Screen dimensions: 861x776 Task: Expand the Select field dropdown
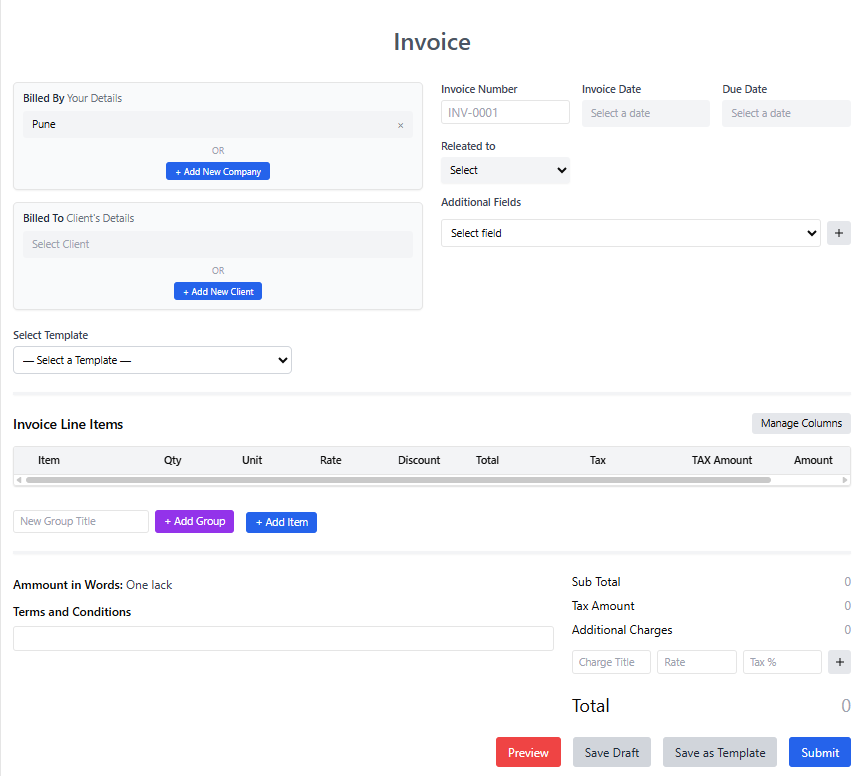pos(630,233)
